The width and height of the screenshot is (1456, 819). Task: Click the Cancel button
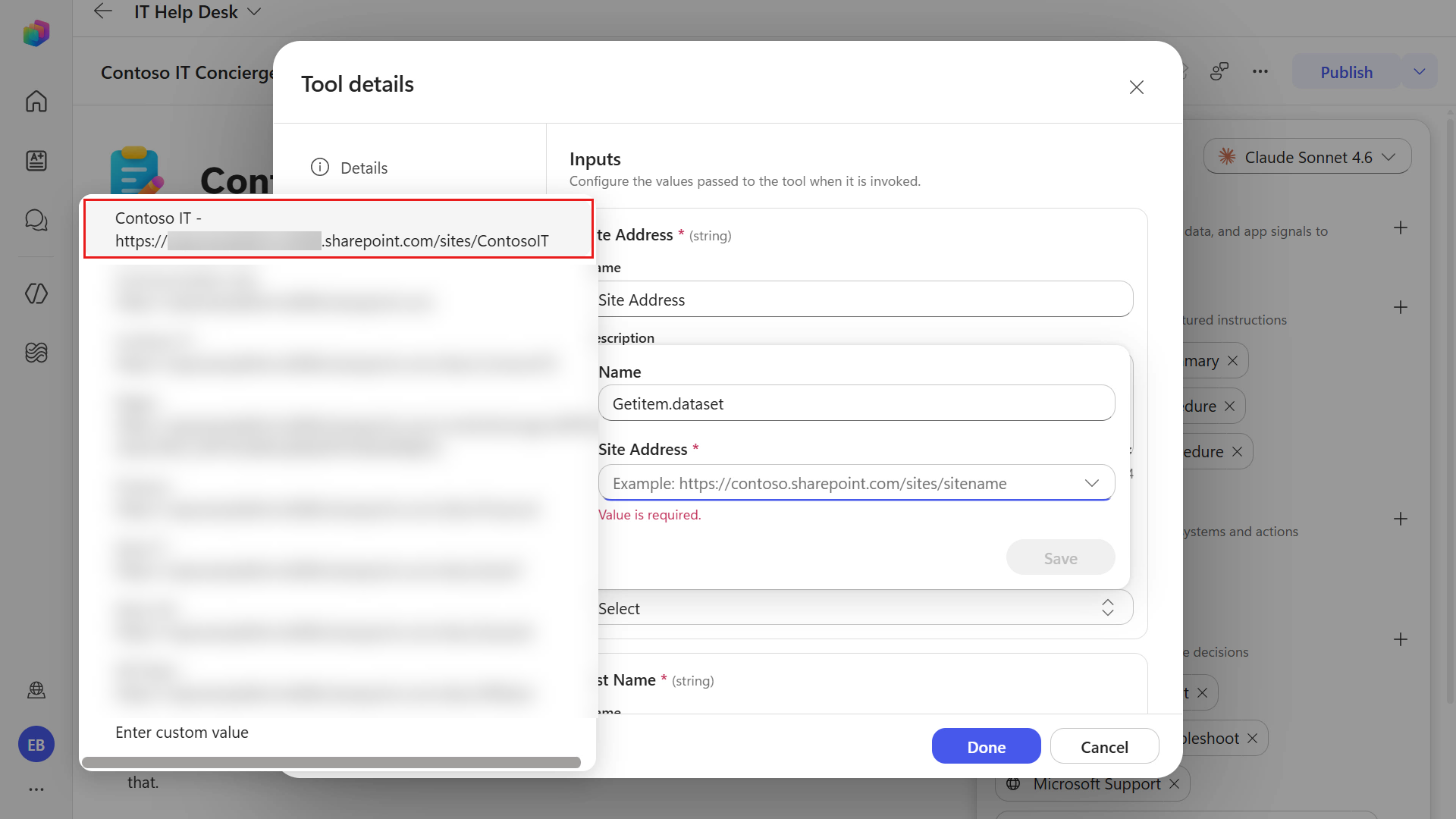pos(1104,747)
